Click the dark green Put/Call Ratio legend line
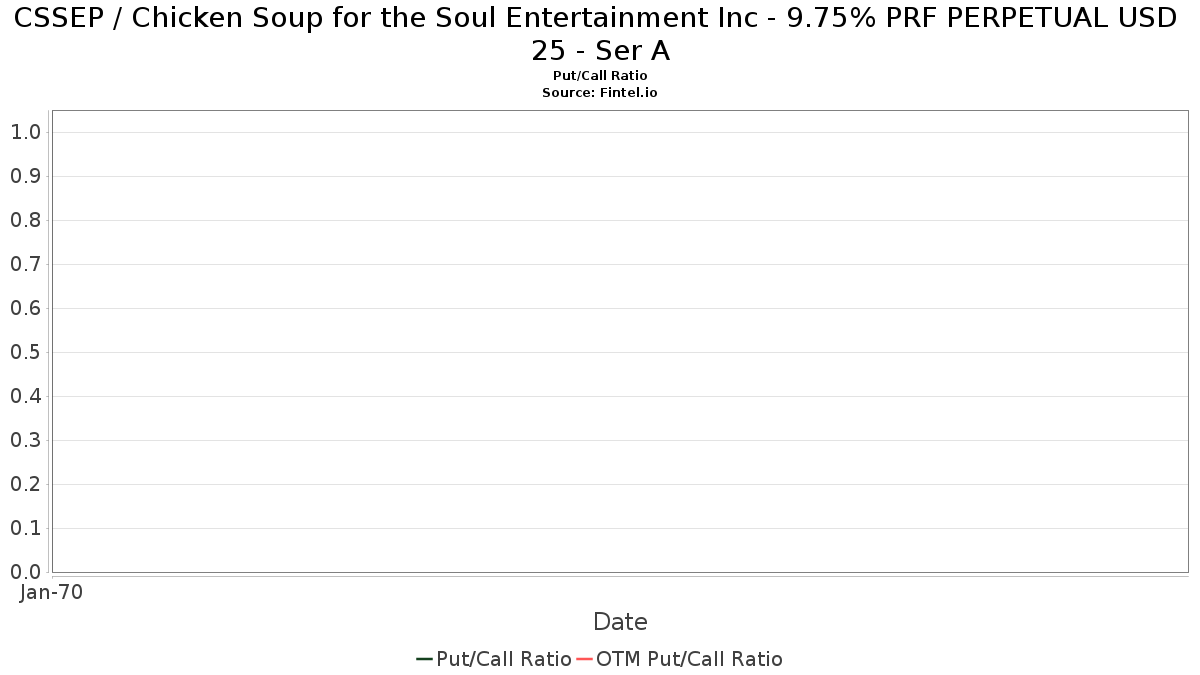 424,659
